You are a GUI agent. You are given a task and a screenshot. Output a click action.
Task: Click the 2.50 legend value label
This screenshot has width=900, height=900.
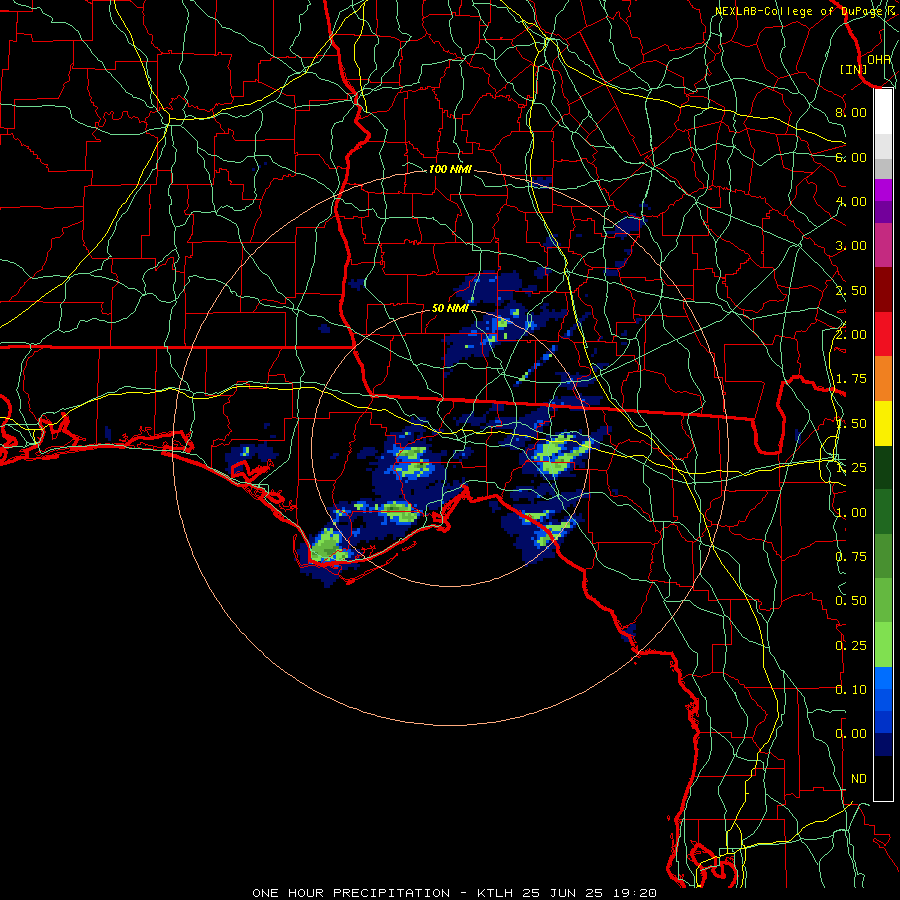(851, 290)
